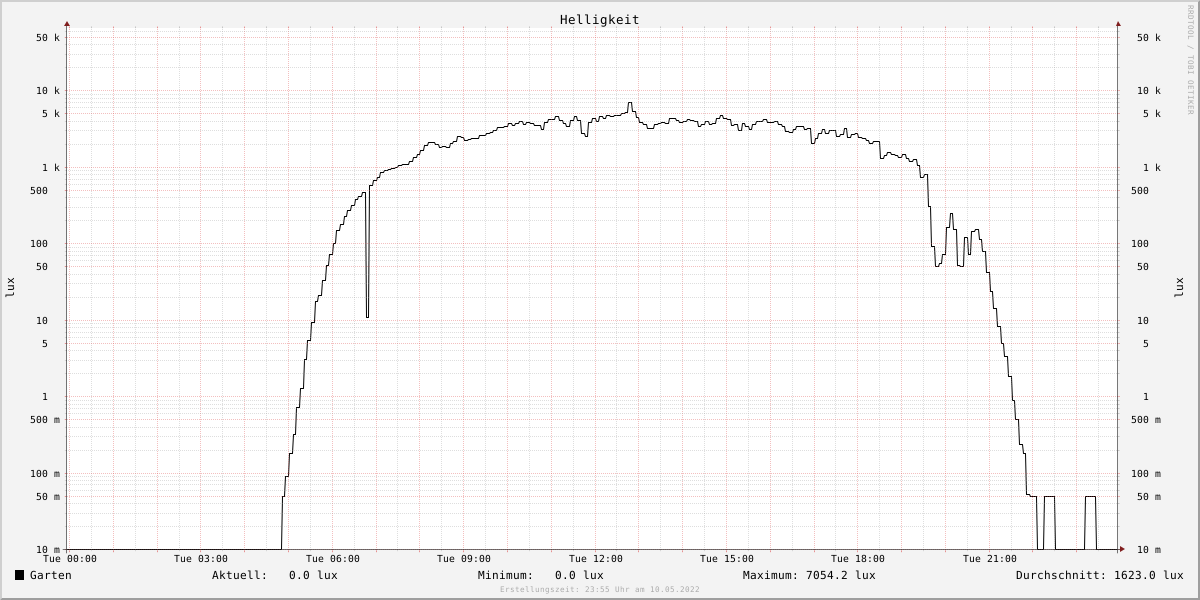Select the "Tue 12:00" time axis label

click(x=596, y=559)
